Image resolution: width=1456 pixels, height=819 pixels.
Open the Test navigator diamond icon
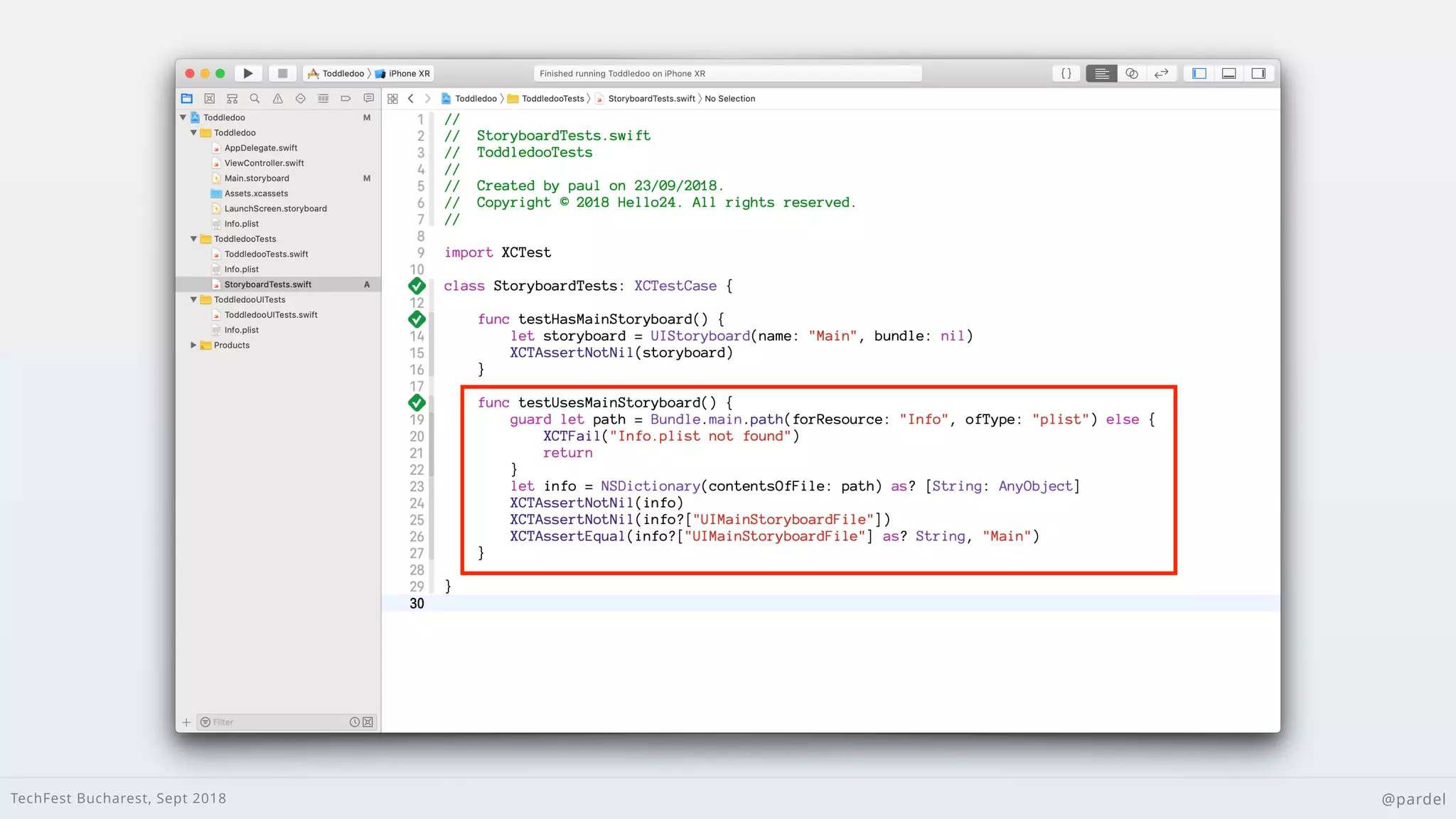click(300, 99)
